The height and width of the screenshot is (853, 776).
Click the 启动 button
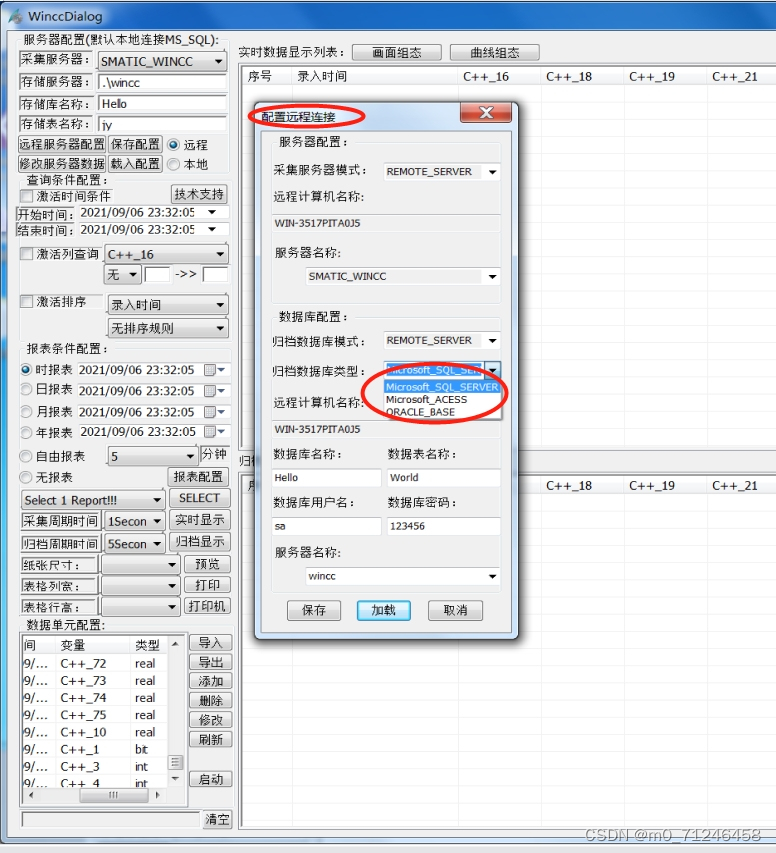tap(211, 780)
